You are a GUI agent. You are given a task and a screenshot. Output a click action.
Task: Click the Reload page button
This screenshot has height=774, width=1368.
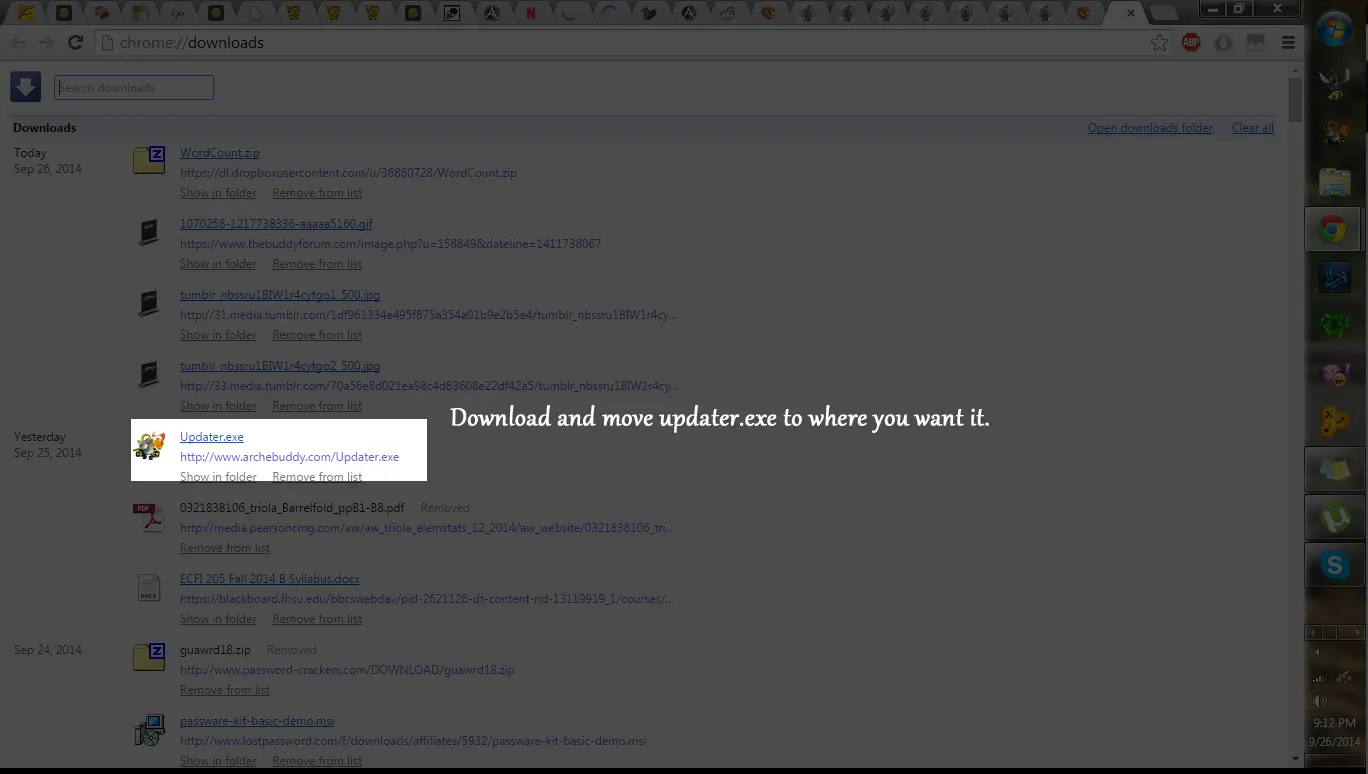point(75,43)
